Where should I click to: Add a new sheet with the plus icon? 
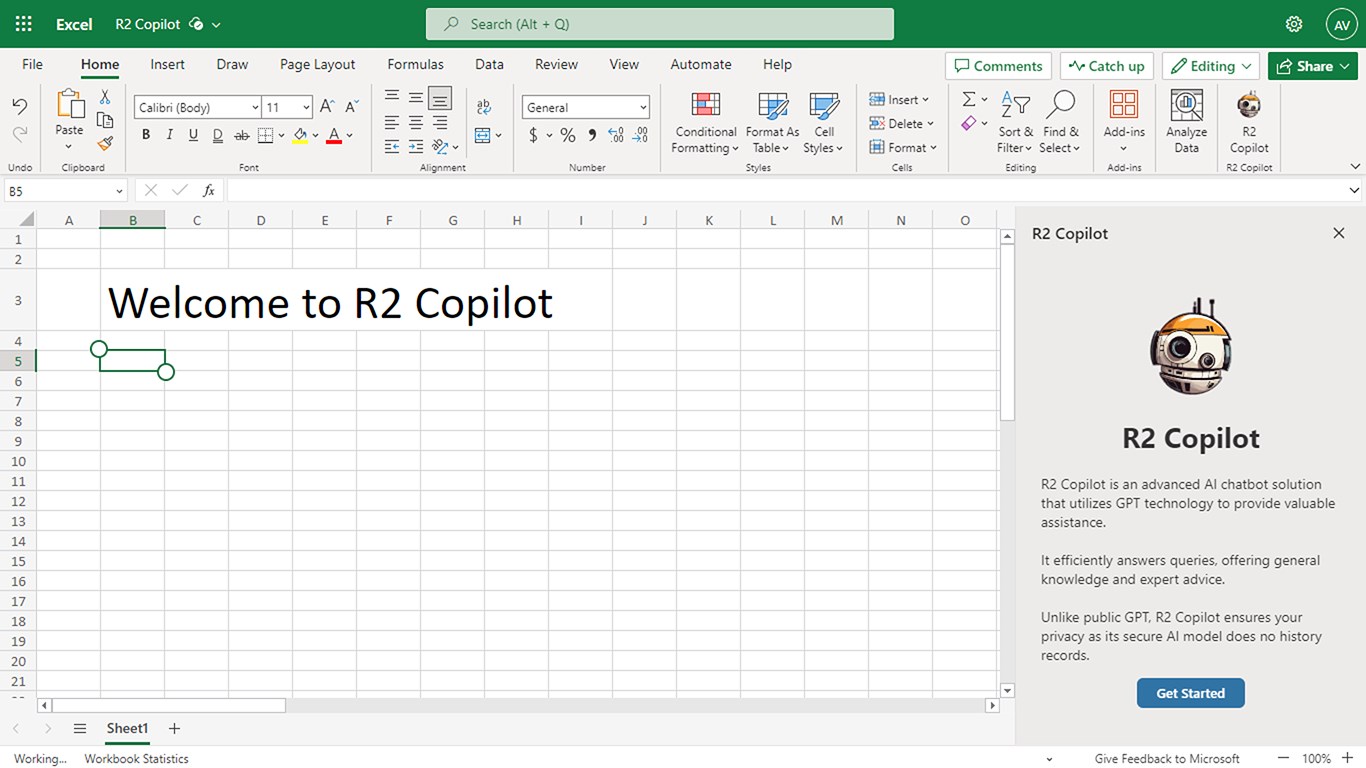coord(174,729)
